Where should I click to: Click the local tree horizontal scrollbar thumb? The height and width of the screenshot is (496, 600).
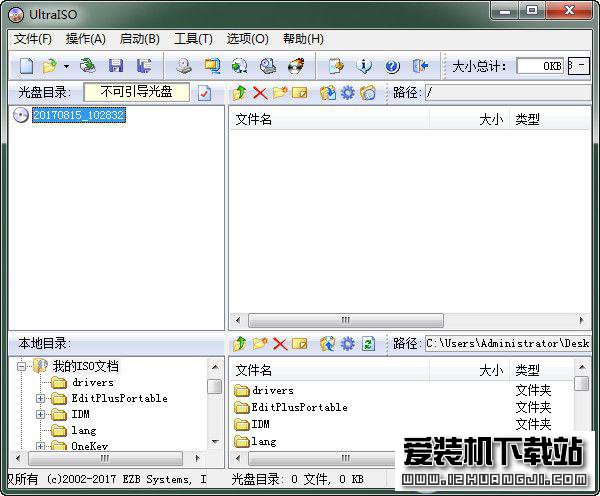[x=105, y=458]
